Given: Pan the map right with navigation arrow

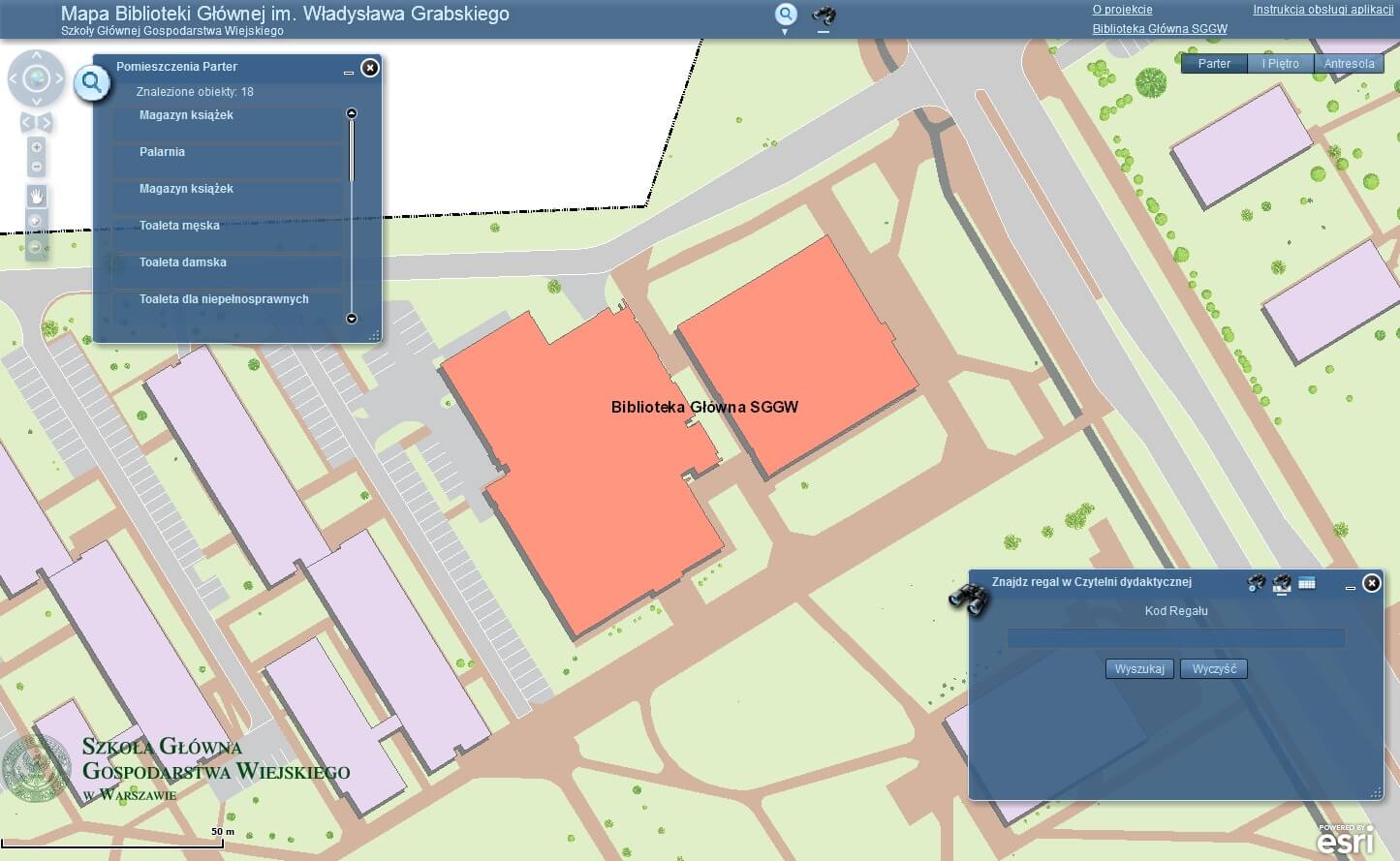Looking at the screenshot, I should [x=59, y=78].
